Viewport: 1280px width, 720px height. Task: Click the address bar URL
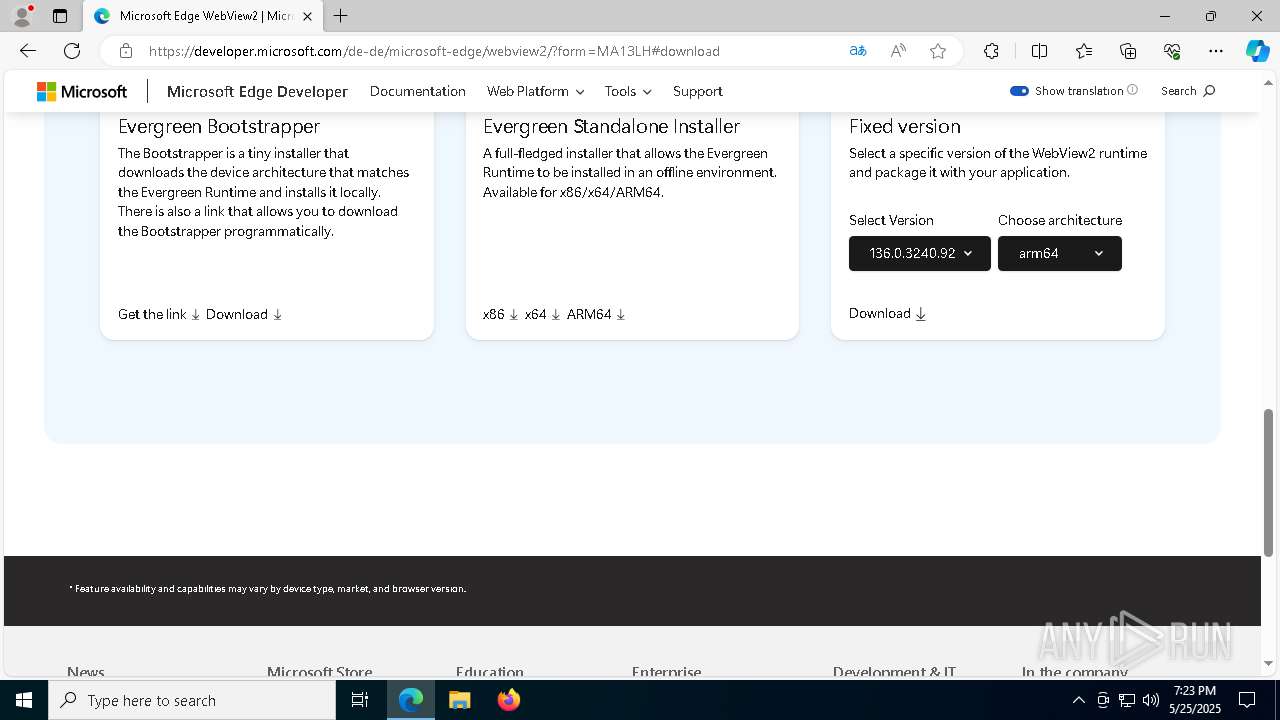click(434, 51)
